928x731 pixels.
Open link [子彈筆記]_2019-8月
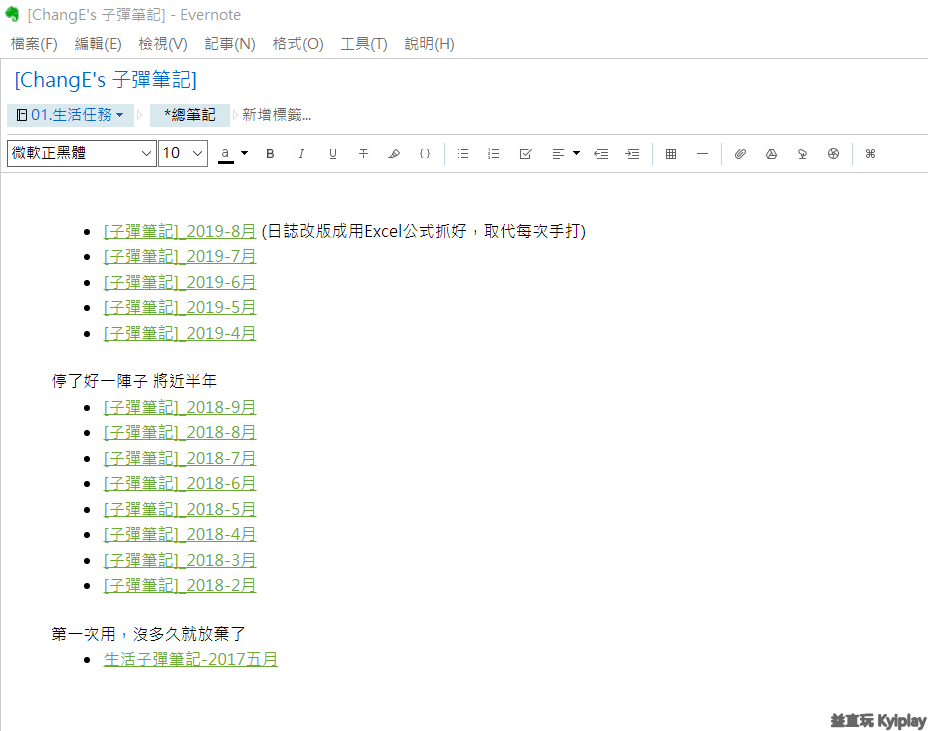[179, 231]
